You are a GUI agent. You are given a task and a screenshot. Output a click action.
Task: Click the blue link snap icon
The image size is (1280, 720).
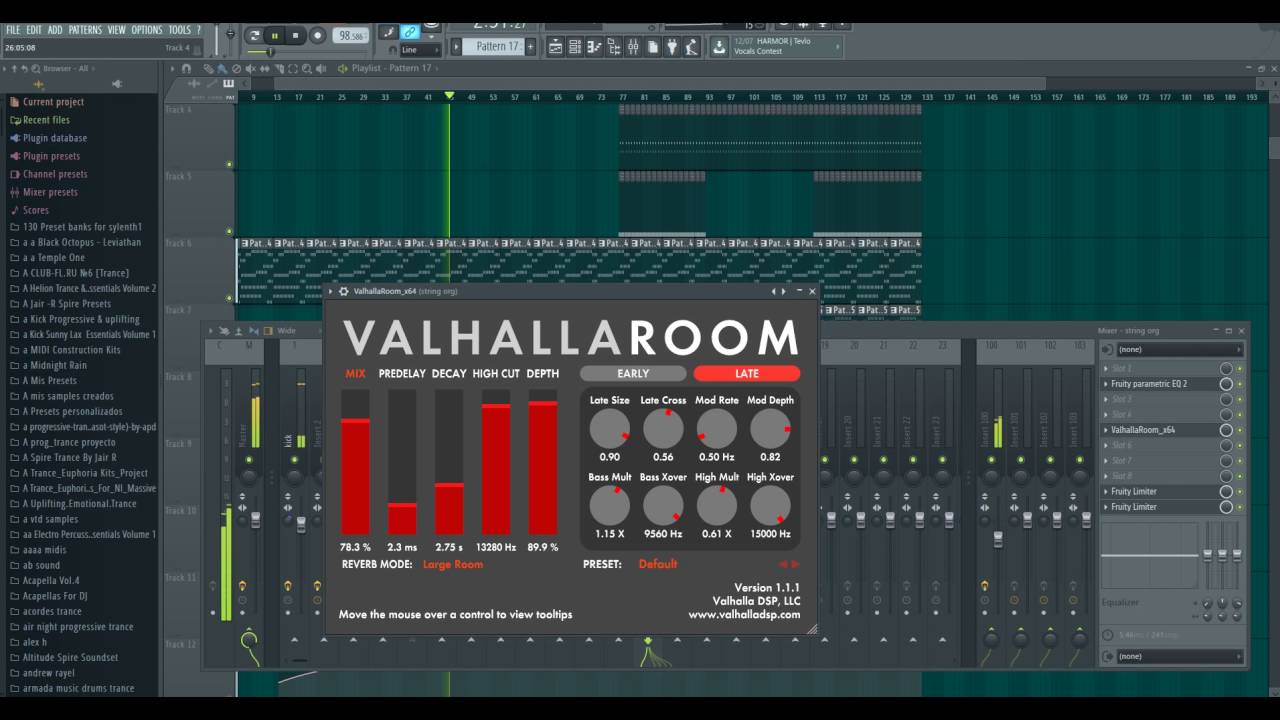click(x=410, y=33)
